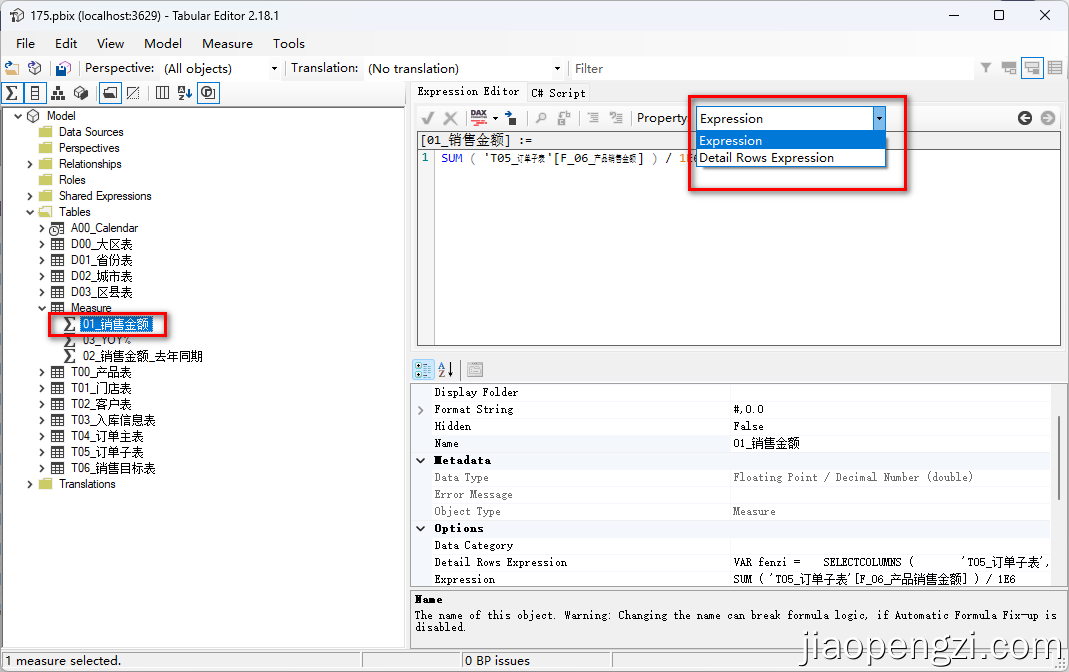Click the open model from database icon

[34, 68]
